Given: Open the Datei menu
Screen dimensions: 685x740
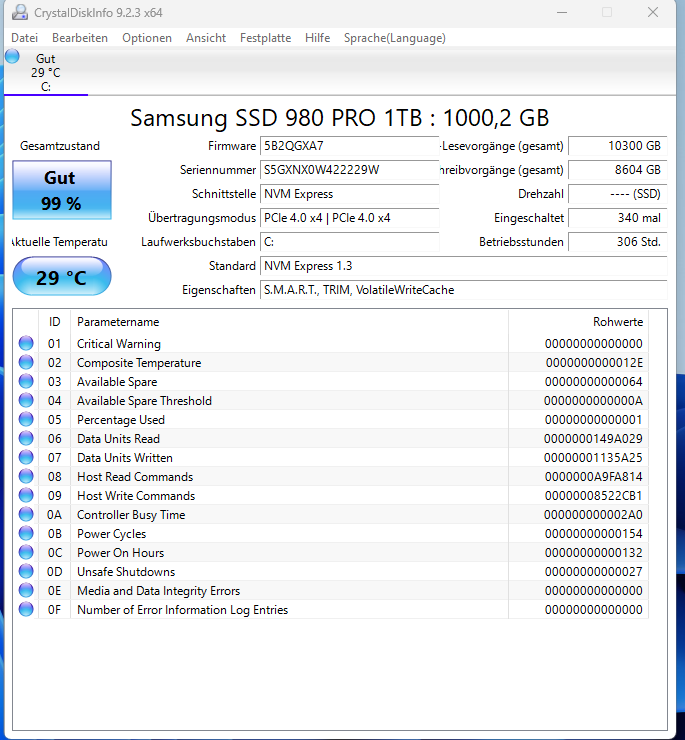Looking at the screenshot, I should pyautogui.click(x=25, y=38).
